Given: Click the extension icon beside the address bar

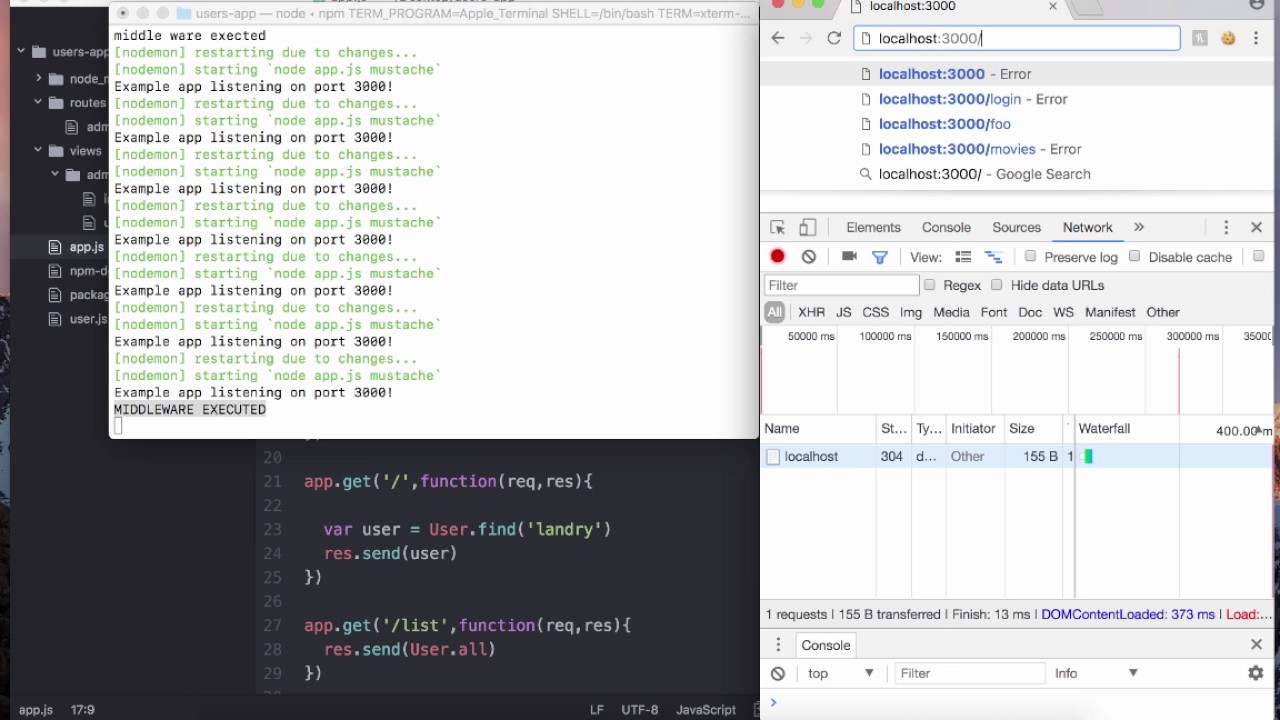Looking at the screenshot, I should [x=1200, y=38].
